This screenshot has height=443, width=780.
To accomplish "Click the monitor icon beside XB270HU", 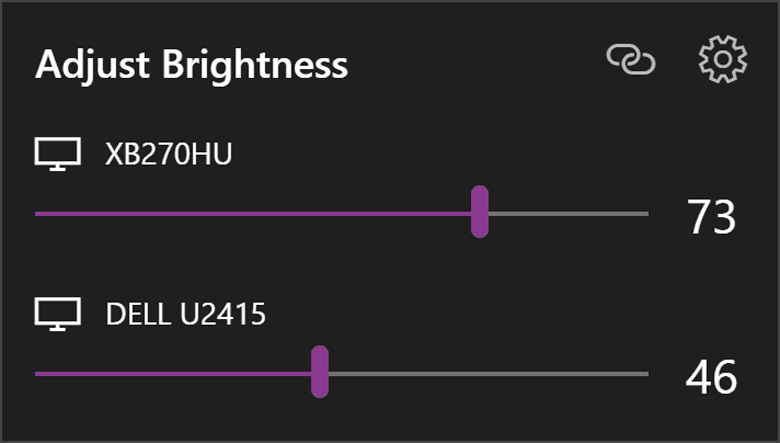I will pos(58,155).
